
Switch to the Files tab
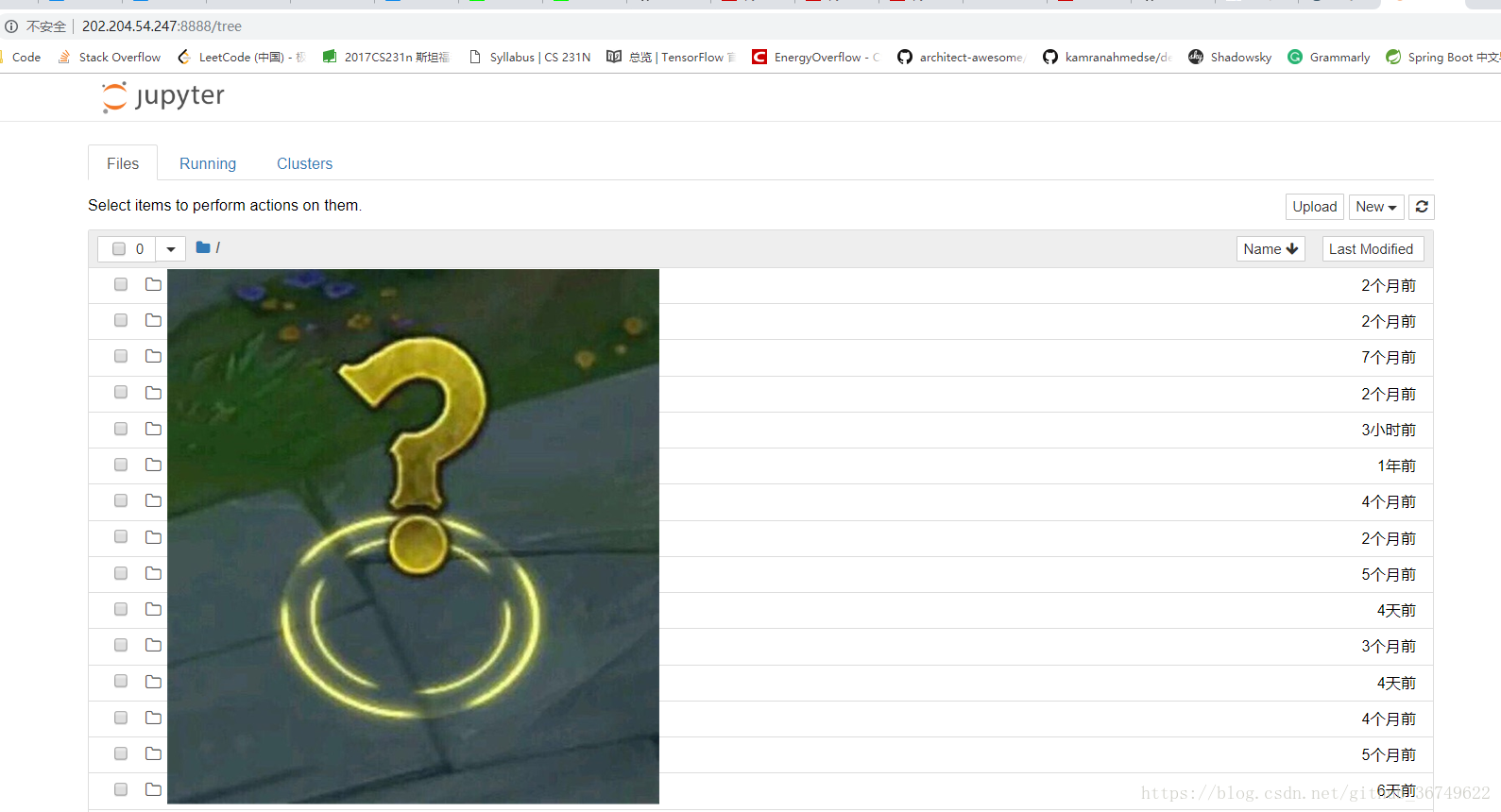pos(123,163)
